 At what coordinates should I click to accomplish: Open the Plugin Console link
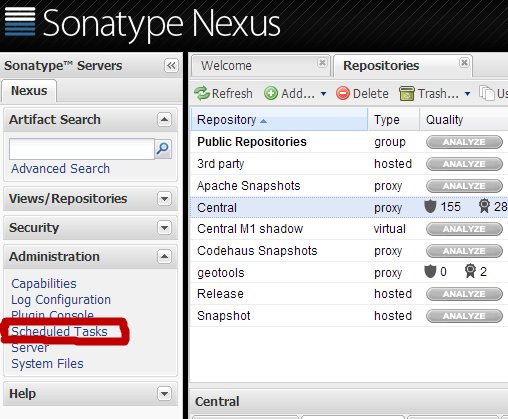pos(52,315)
